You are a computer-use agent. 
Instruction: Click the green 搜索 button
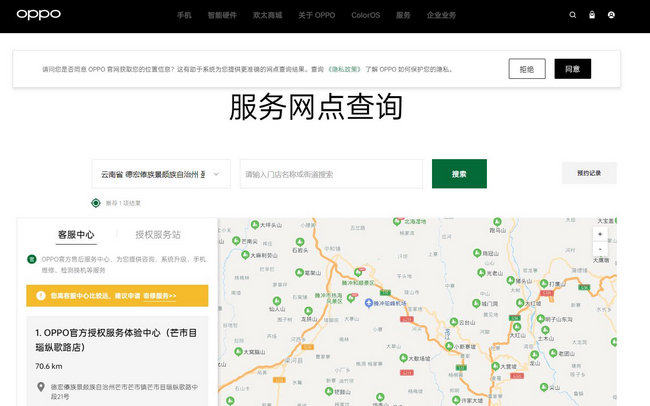tap(459, 174)
